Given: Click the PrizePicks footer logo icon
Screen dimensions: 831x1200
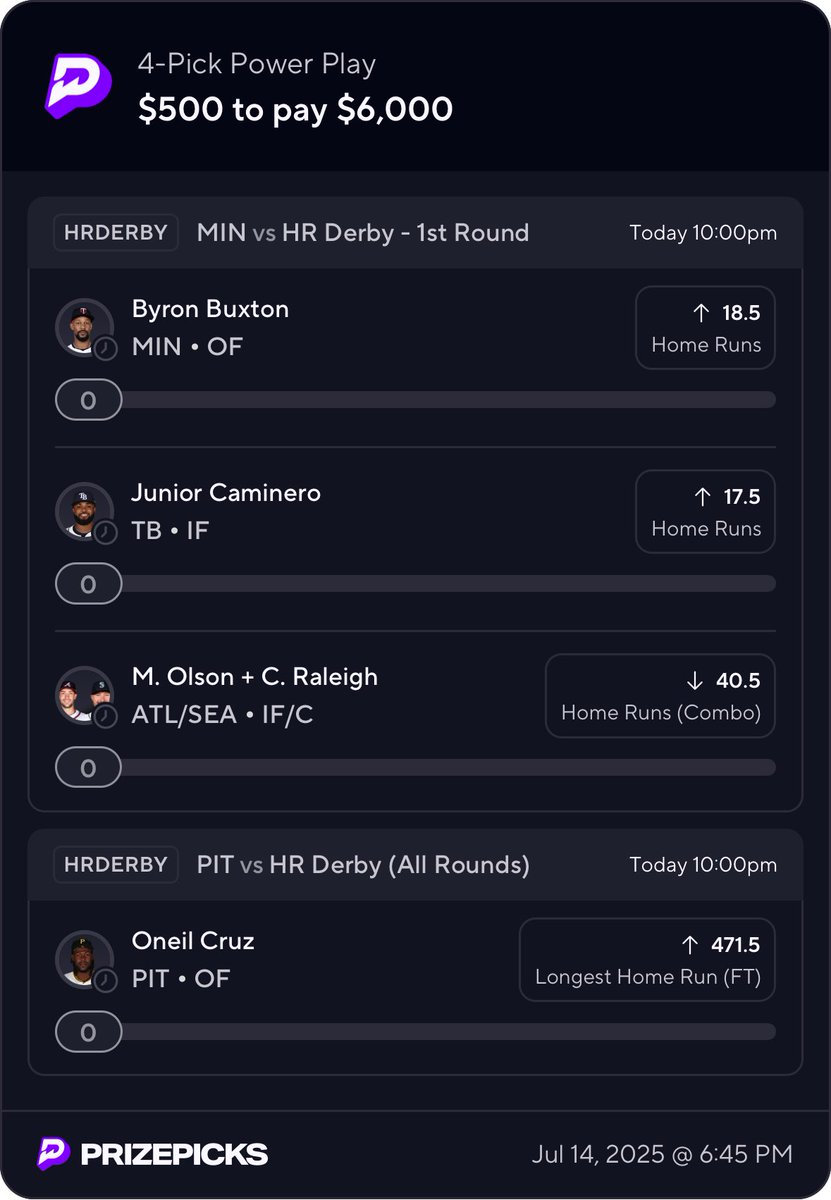Looking at the screenshot, I should coord(54,1153).
